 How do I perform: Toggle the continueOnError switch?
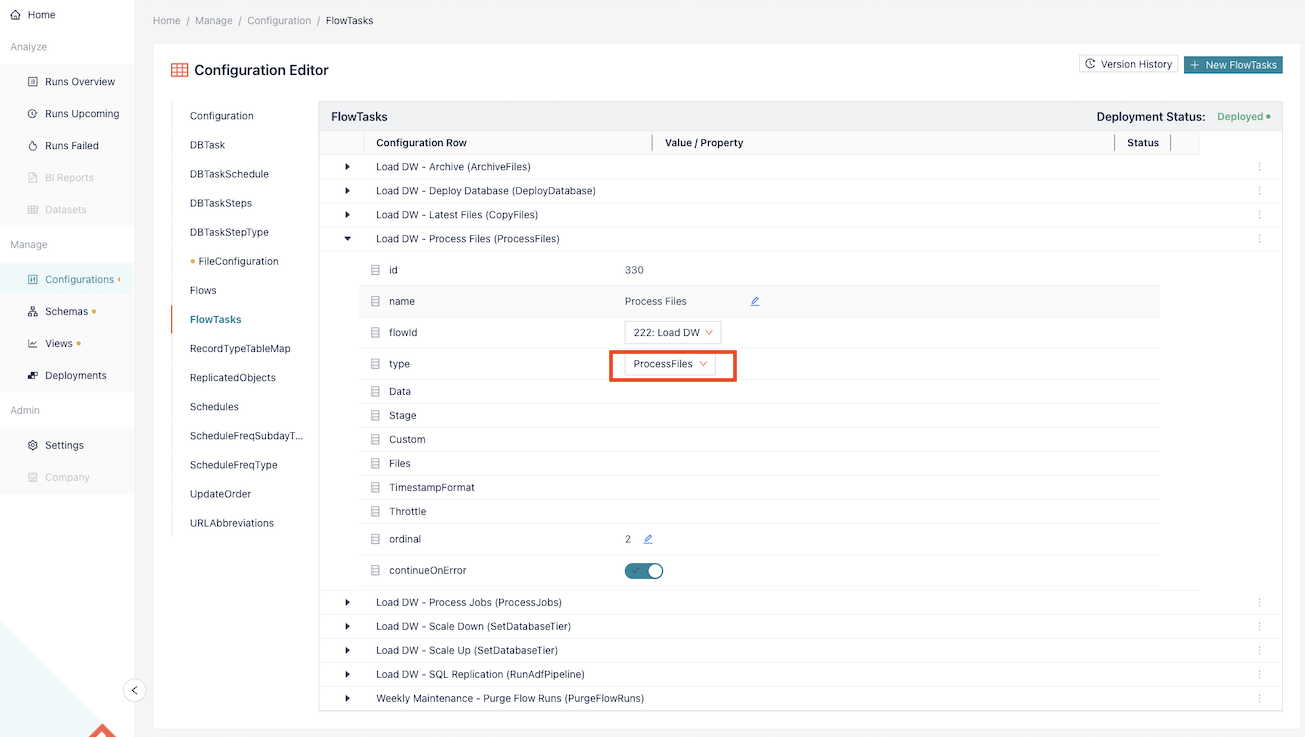644,571
